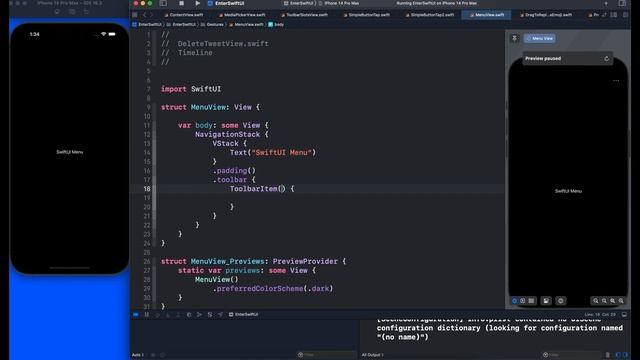Tap the ellipsis toolbar item in preview device
640x360 pixels.
pyautogui.click(x=616, y=81)
